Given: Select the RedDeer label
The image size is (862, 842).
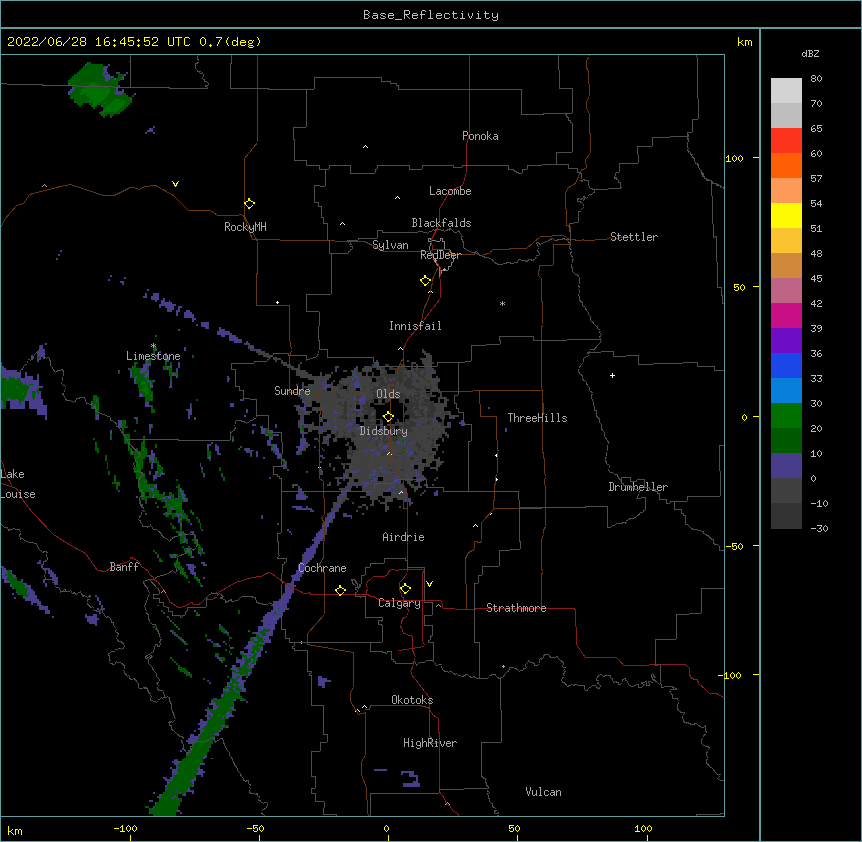Looking at the screenshot, I should click(x=440, y=255).
